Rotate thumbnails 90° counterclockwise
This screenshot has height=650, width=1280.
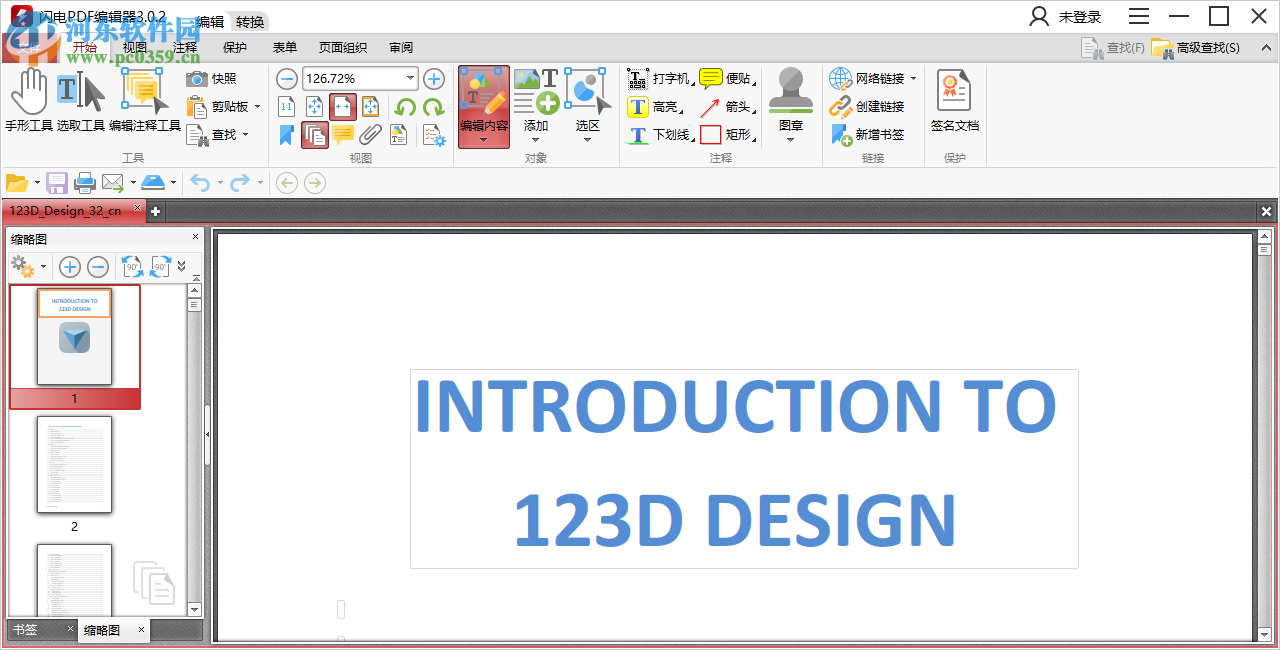pos(132,267)
